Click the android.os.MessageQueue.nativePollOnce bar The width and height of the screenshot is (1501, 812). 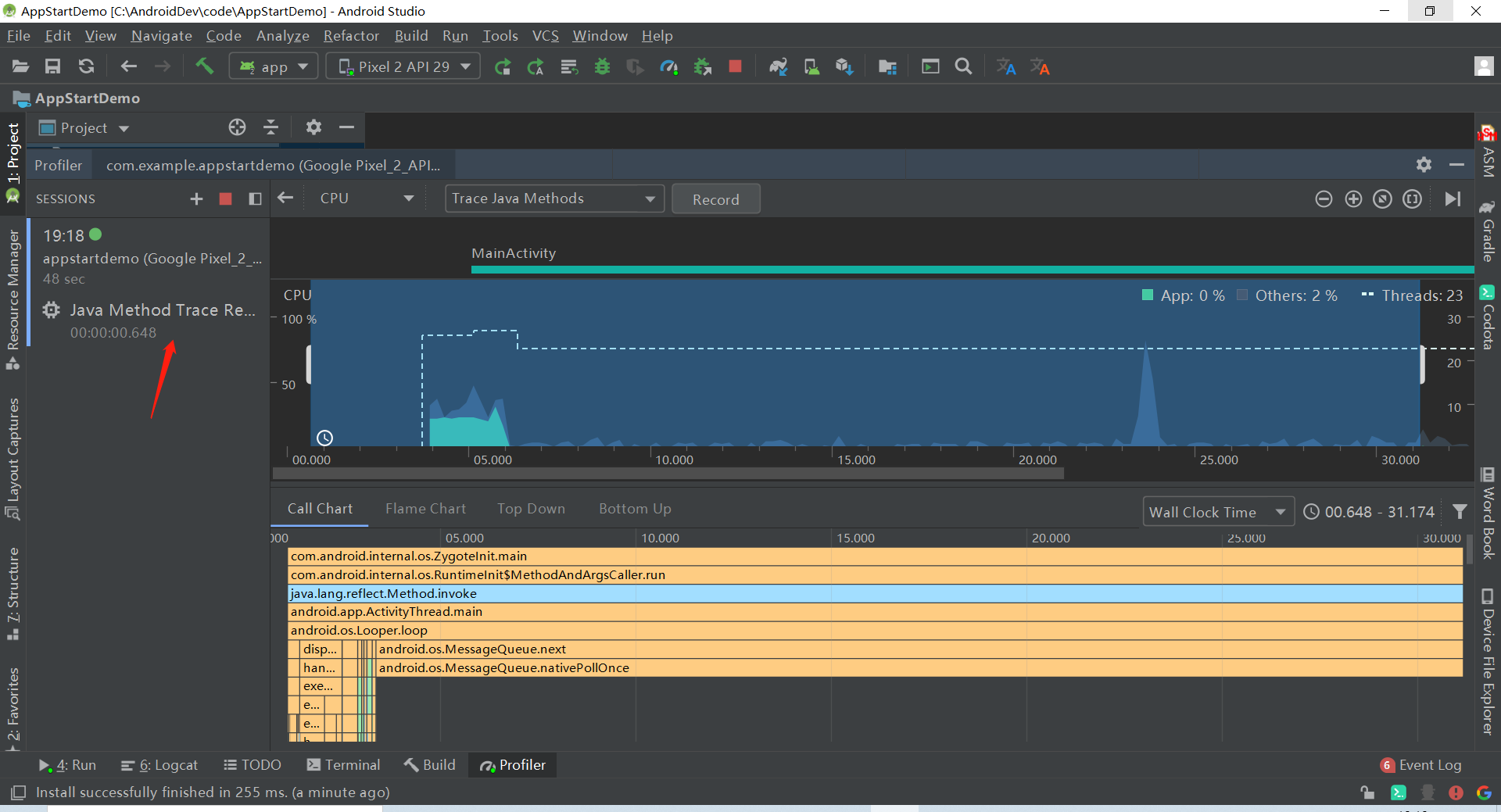[x=919, y=667]
